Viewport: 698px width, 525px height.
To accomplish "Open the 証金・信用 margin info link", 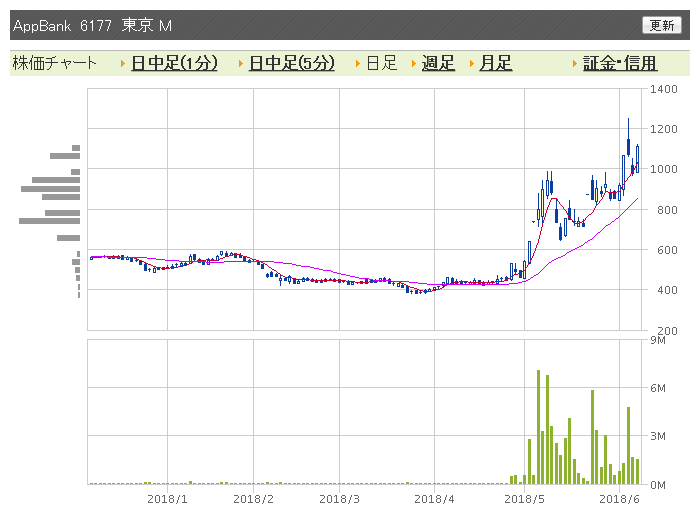I will tap(620, 63).
